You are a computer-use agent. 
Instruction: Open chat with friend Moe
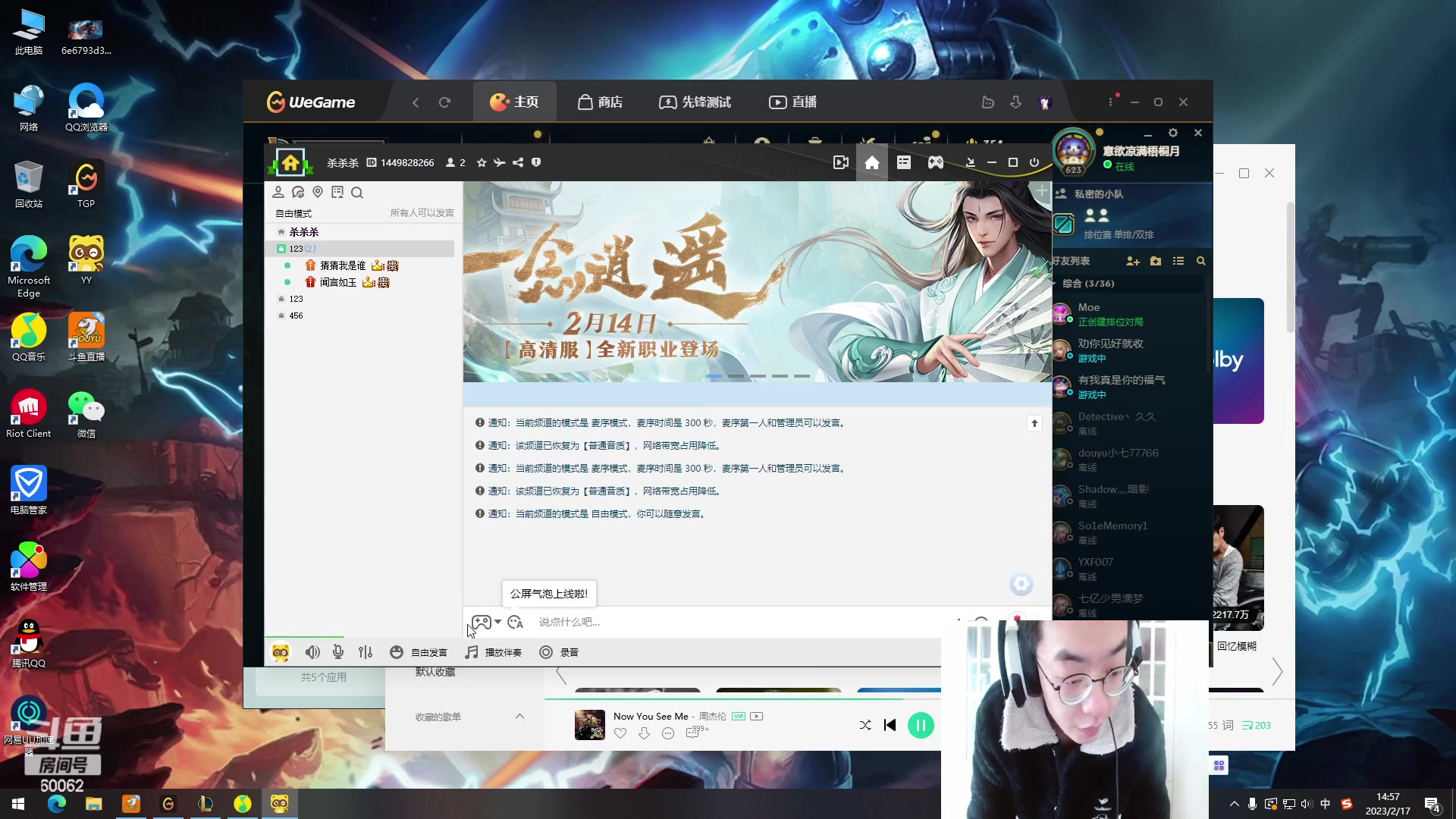tap(1130, 314)
